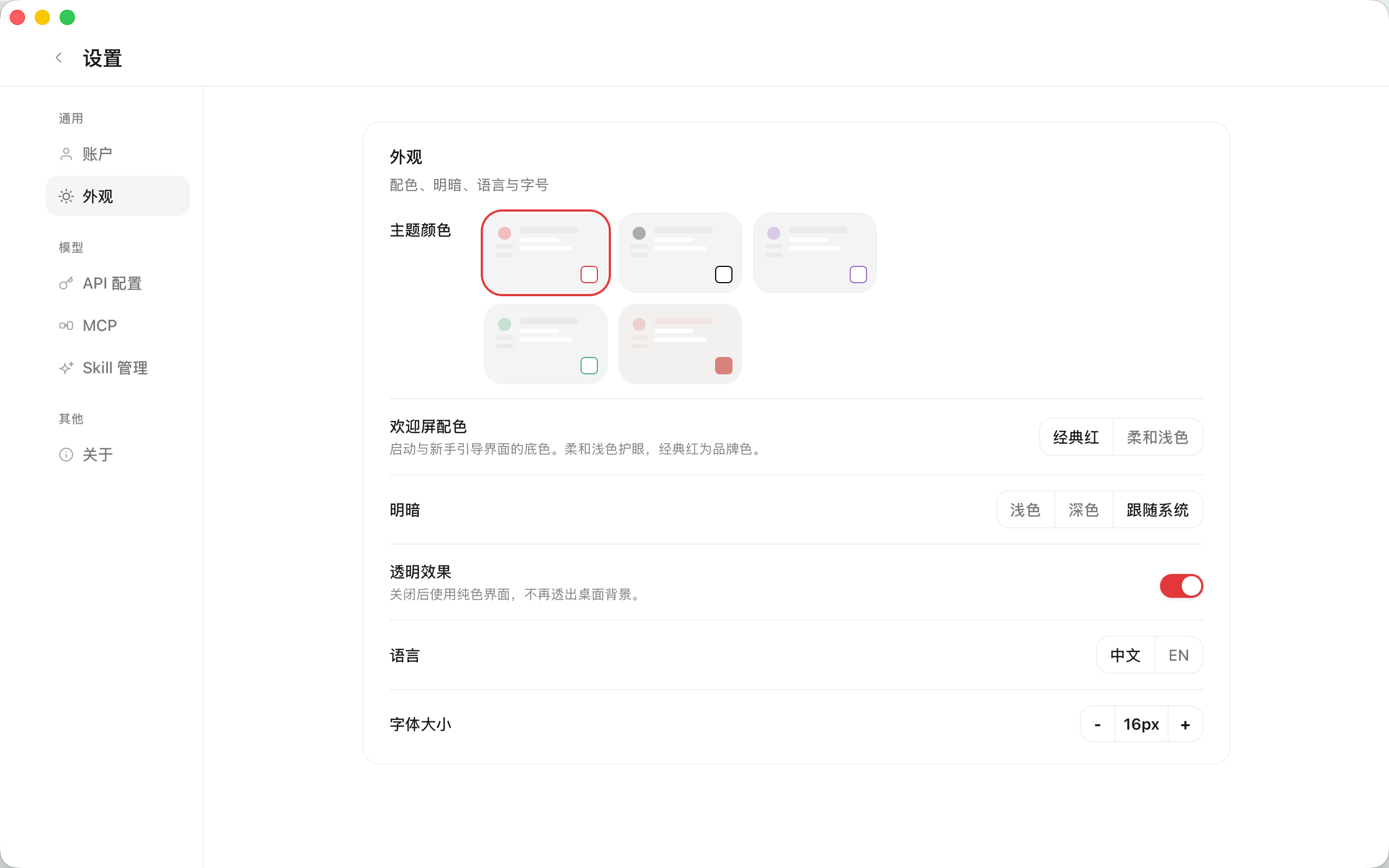
Task: Open the 关于 section
Action: [x=118, y=455]
